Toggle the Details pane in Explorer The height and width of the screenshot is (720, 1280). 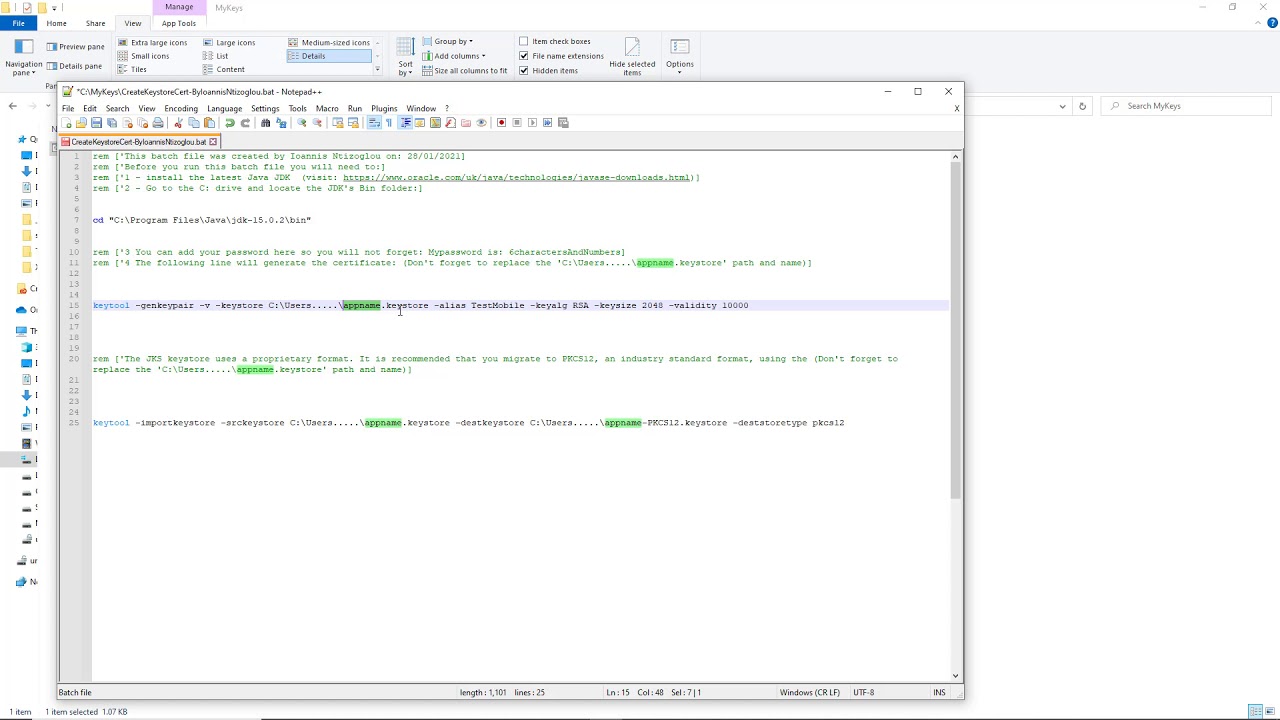click(x=75, y=66)
